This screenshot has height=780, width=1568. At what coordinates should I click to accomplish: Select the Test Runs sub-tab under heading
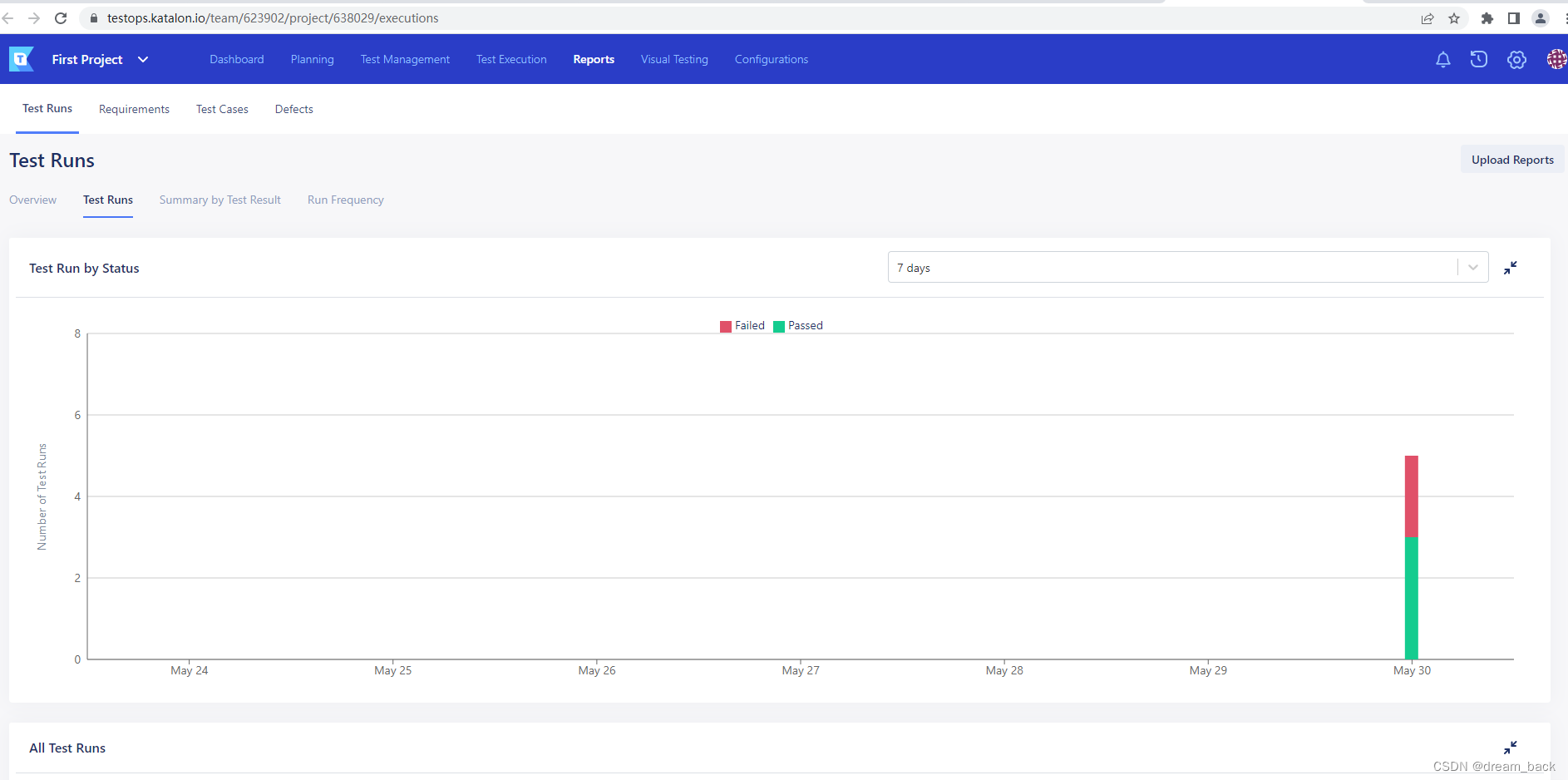tap(108, 200)
